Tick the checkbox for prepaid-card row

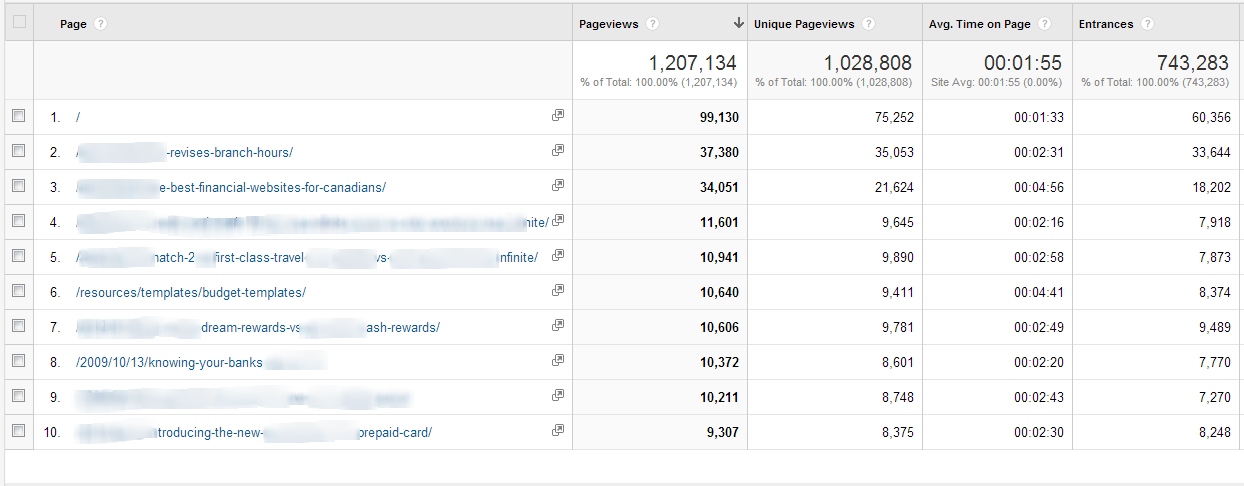coord(18,431)
